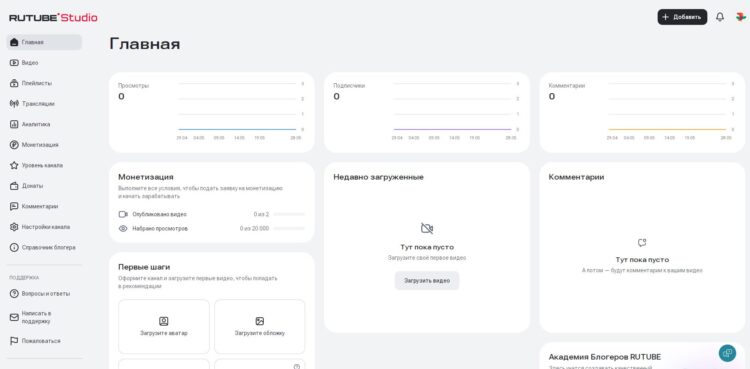Click the Недавно загруженные heading
This screenshot has width=750, height=369.
378,177
